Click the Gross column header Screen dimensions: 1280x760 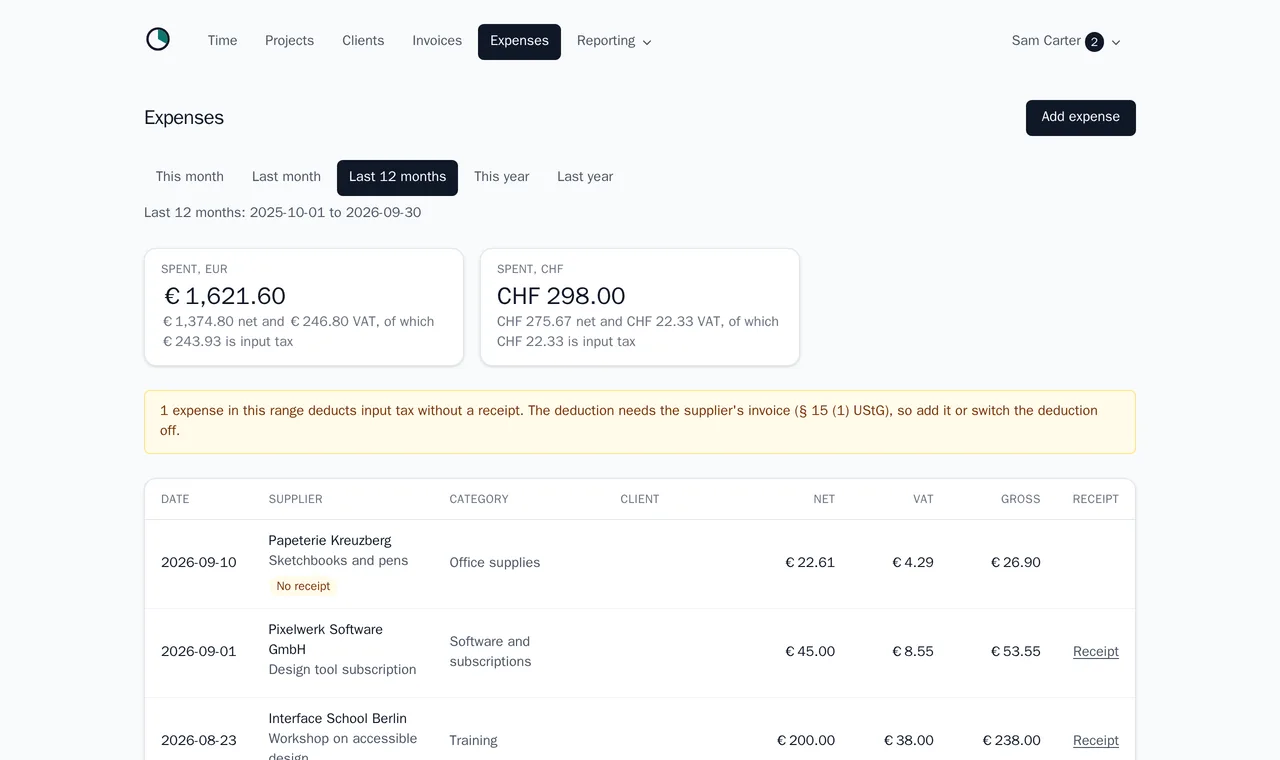[x=1021, y=499]
